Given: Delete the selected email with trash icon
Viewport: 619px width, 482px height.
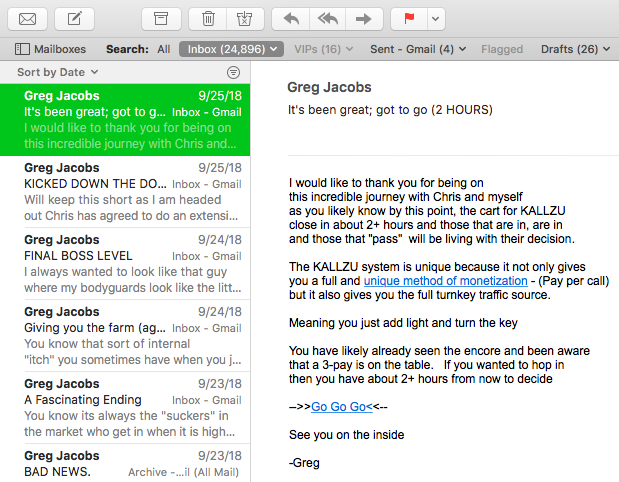Looking at the screenshot, I should (208, 18).
